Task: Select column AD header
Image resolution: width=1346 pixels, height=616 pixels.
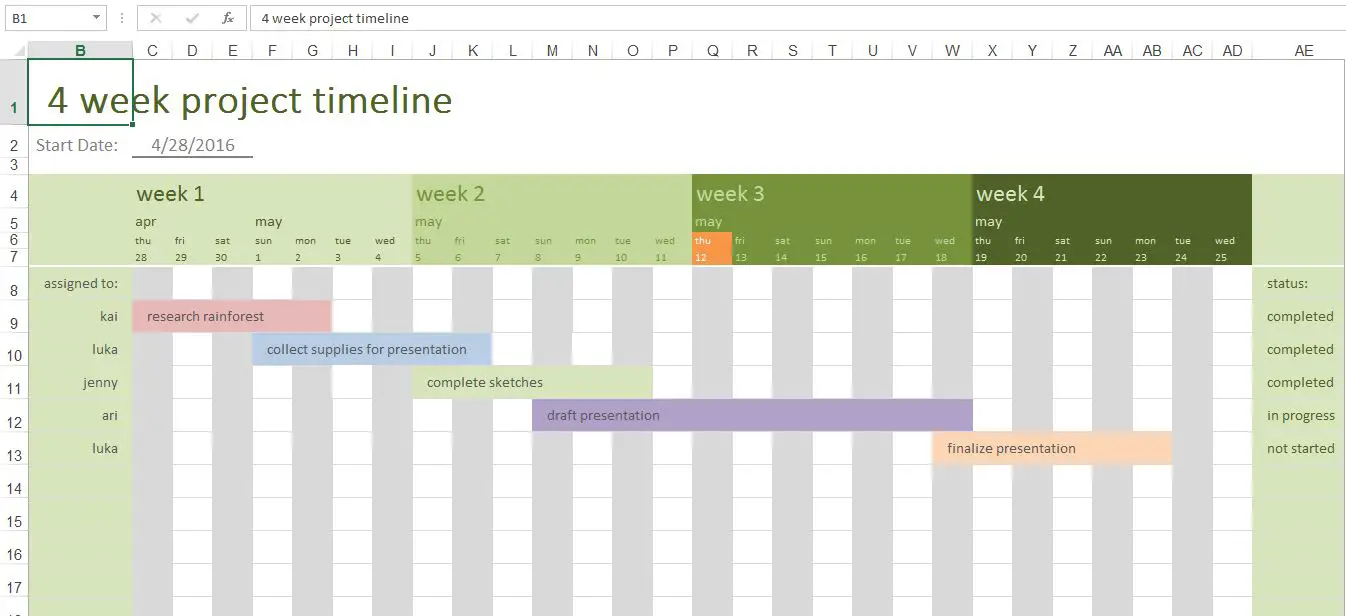Action: [x=1232, y=50]
